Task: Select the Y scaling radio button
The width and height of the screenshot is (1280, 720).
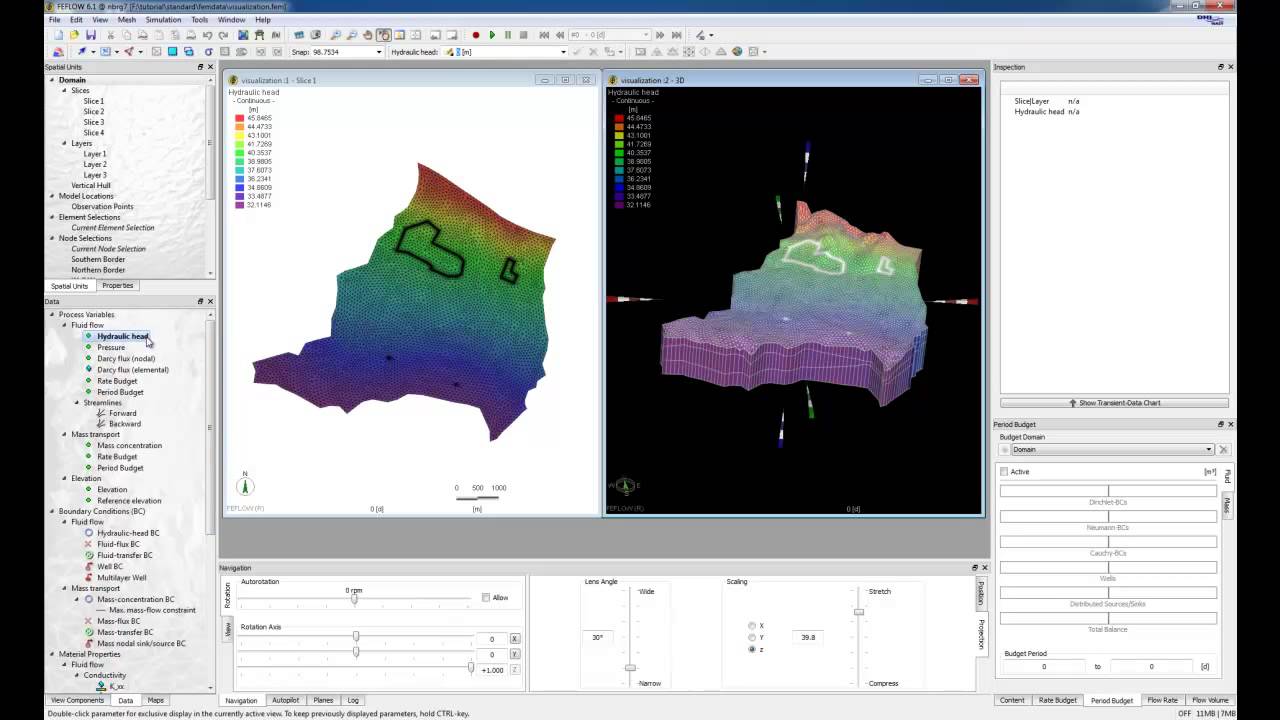Action: point(752,637)
